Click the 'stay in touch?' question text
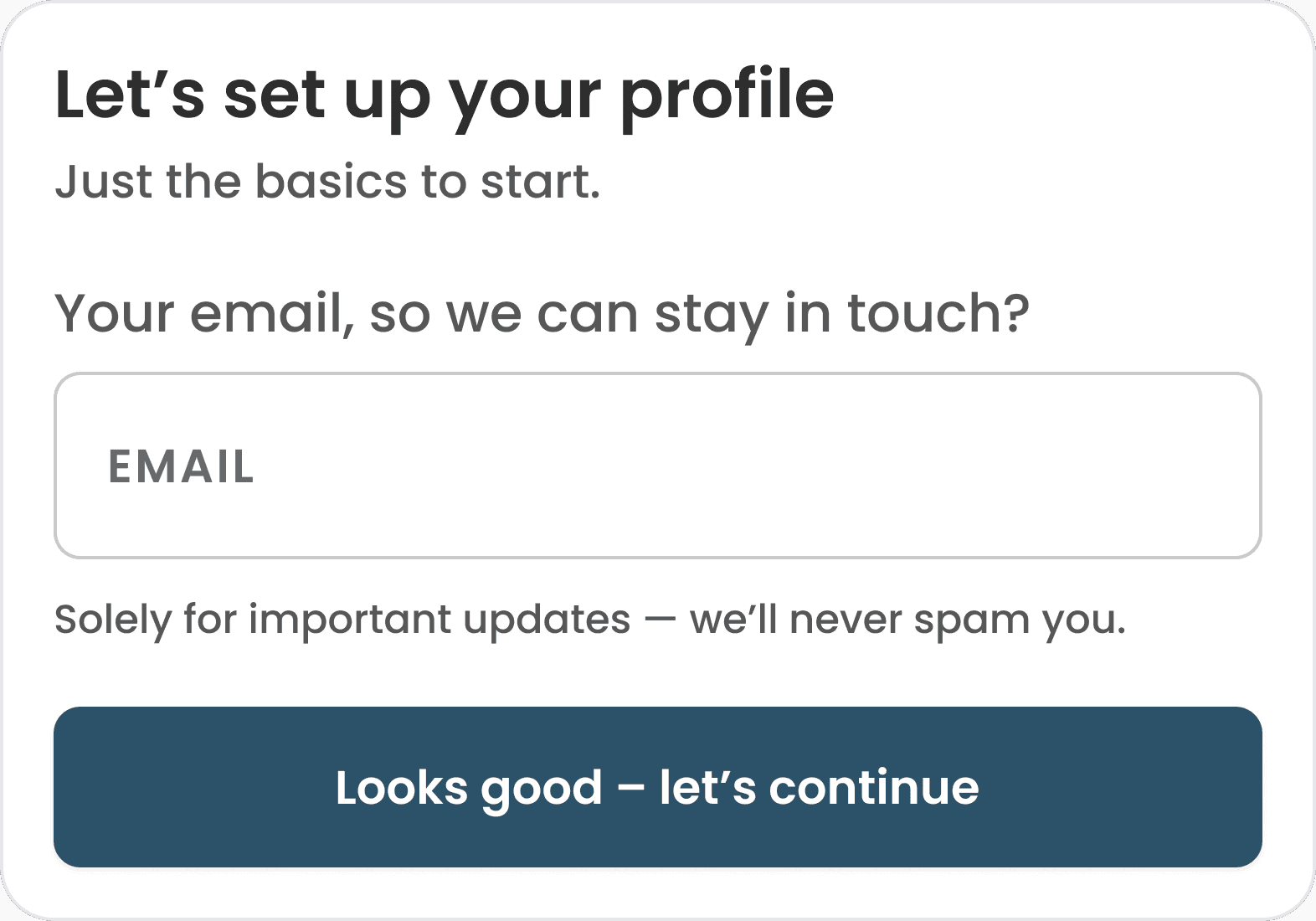Screen dimensions: 1316x921 click(x=841, y=314)
